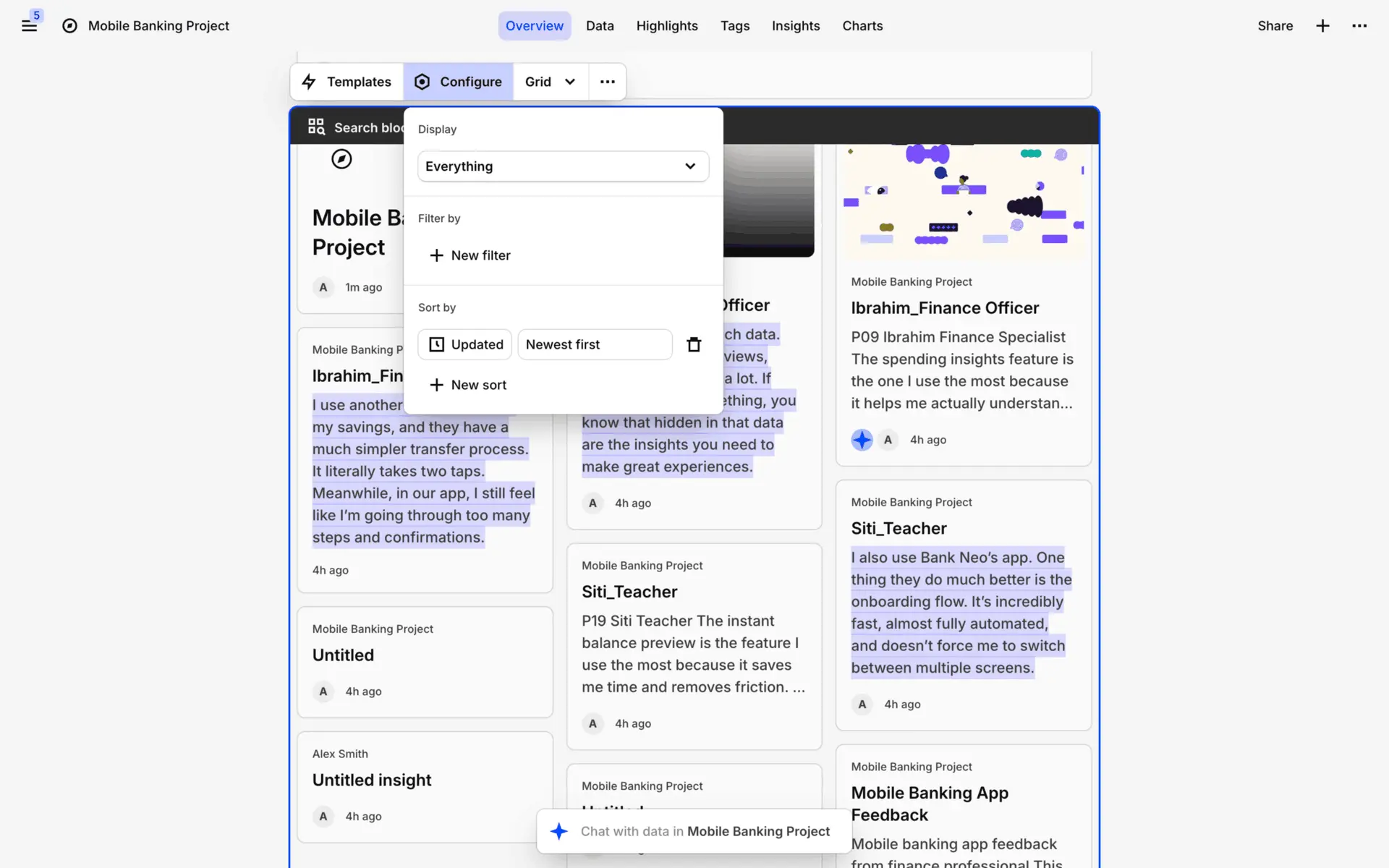Screen dimensions: 1389x868
Task: Open the hamburger menu with notification badge
Action: coord(29,26)
